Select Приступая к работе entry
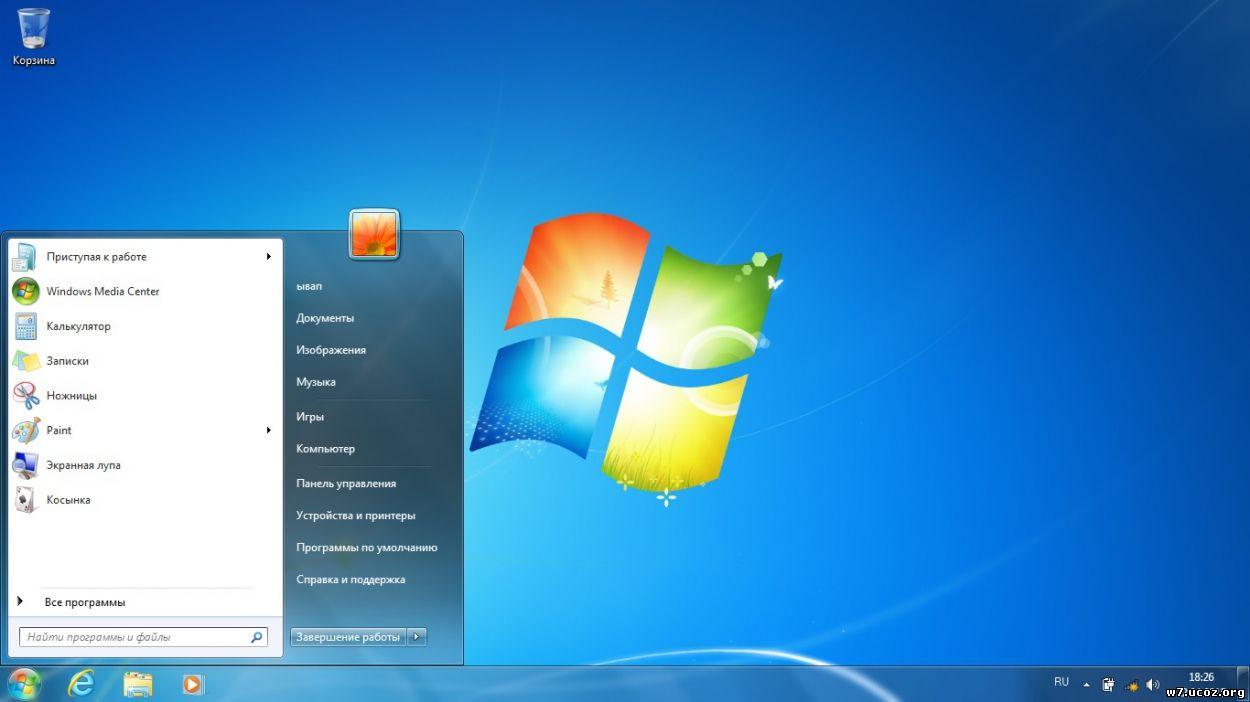1250x702 pixels. click(x=96, y=256)
